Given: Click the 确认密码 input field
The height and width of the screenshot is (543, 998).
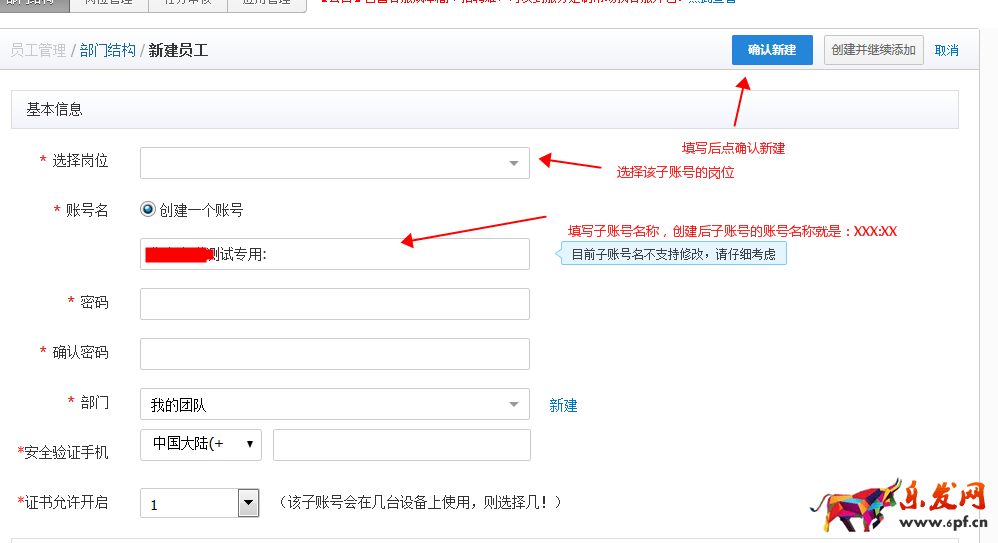Looking at the screenshot, I should pyautogui.click(x=334, y=354).
